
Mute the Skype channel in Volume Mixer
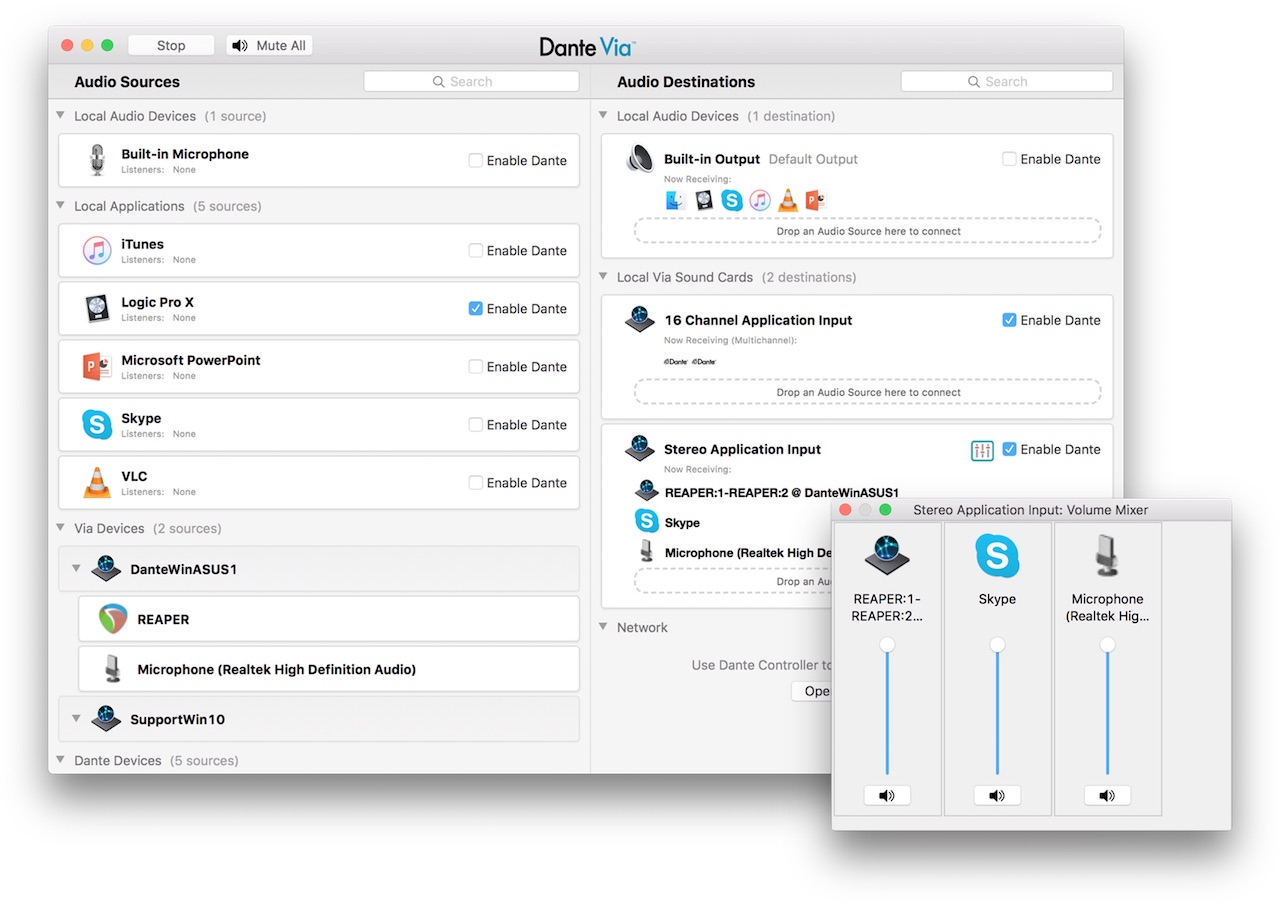click(997, 796)
